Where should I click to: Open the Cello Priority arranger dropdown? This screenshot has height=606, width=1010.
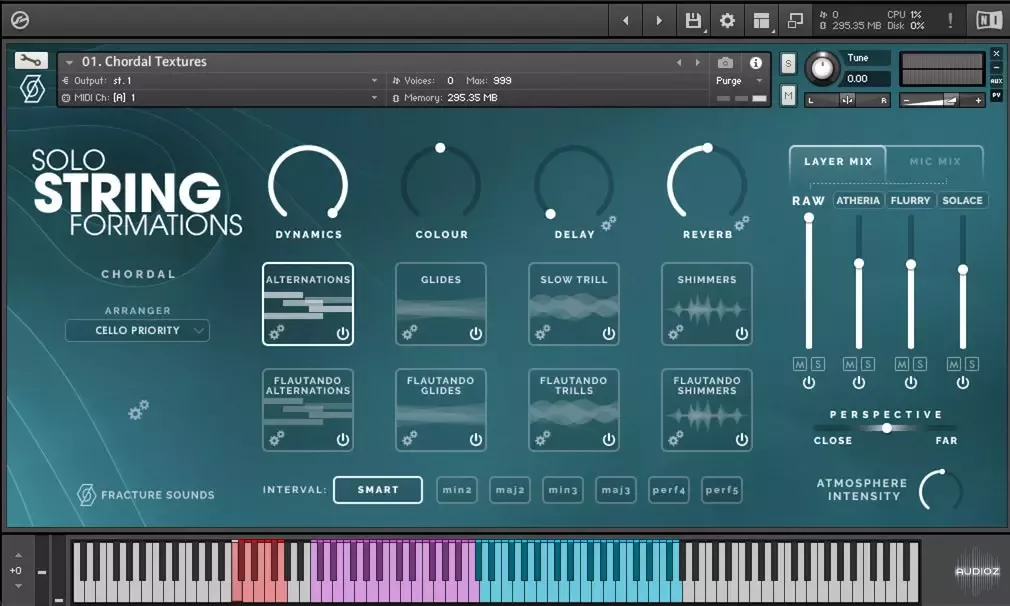pos(137,330)
